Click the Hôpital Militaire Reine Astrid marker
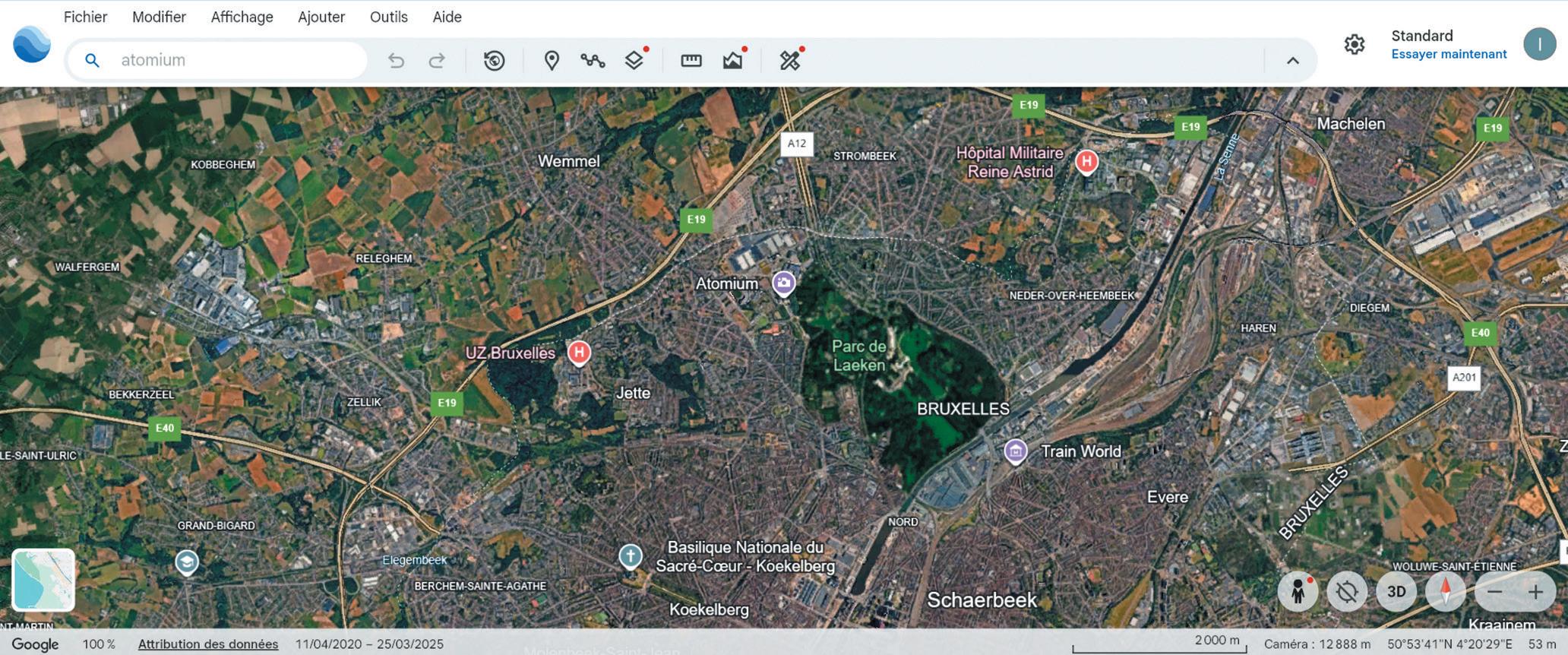Image resolution: width=1568 pixels, height=655 pixels. point(1086,162)
